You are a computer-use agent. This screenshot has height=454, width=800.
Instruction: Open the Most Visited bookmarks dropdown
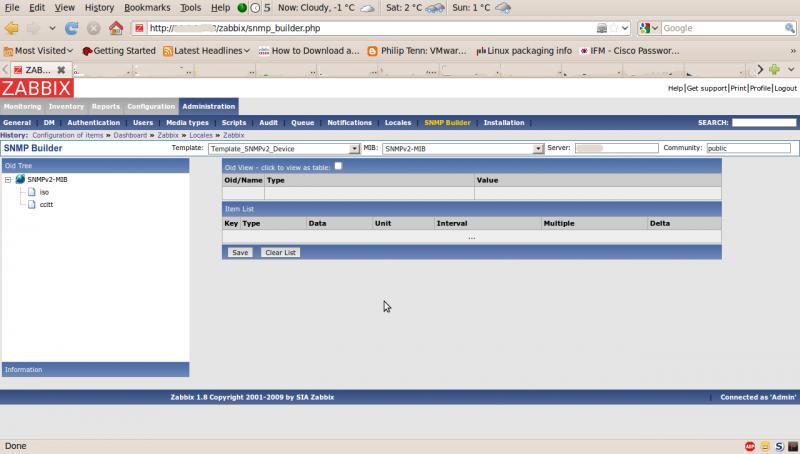point(39,51)
